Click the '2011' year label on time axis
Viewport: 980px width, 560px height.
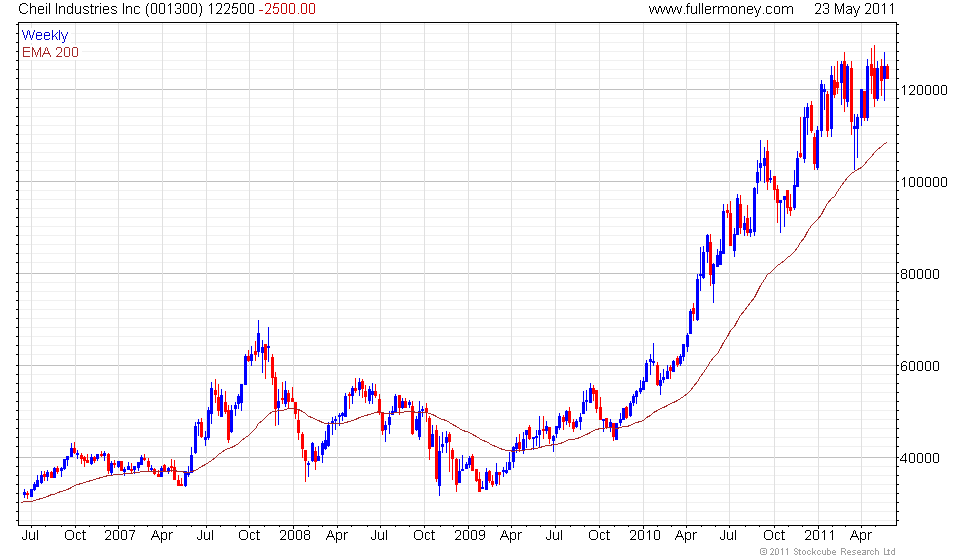point(819,536)
